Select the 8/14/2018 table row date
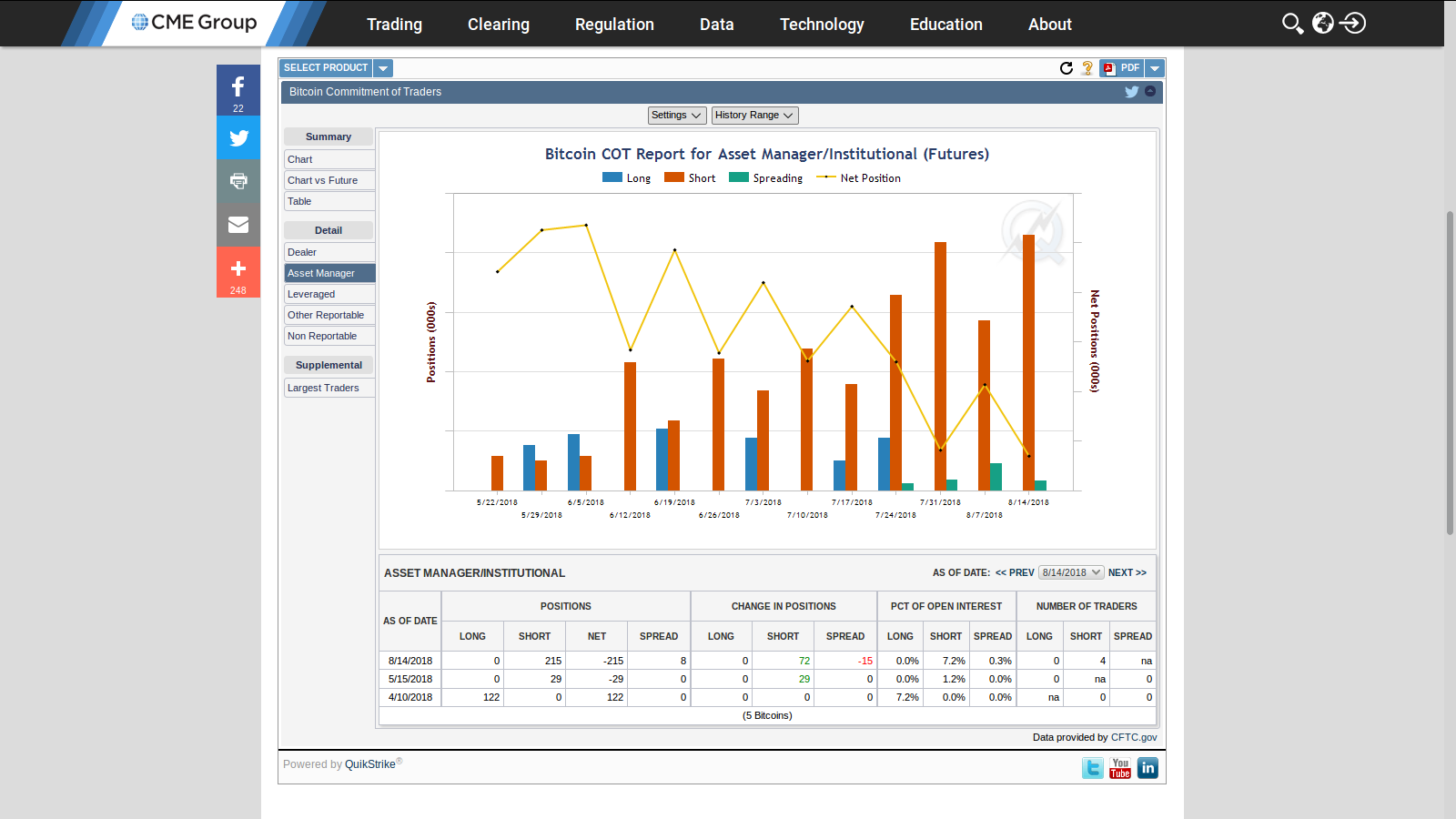The height and width of the screenshot is (819, 1456). pos(410,661)
